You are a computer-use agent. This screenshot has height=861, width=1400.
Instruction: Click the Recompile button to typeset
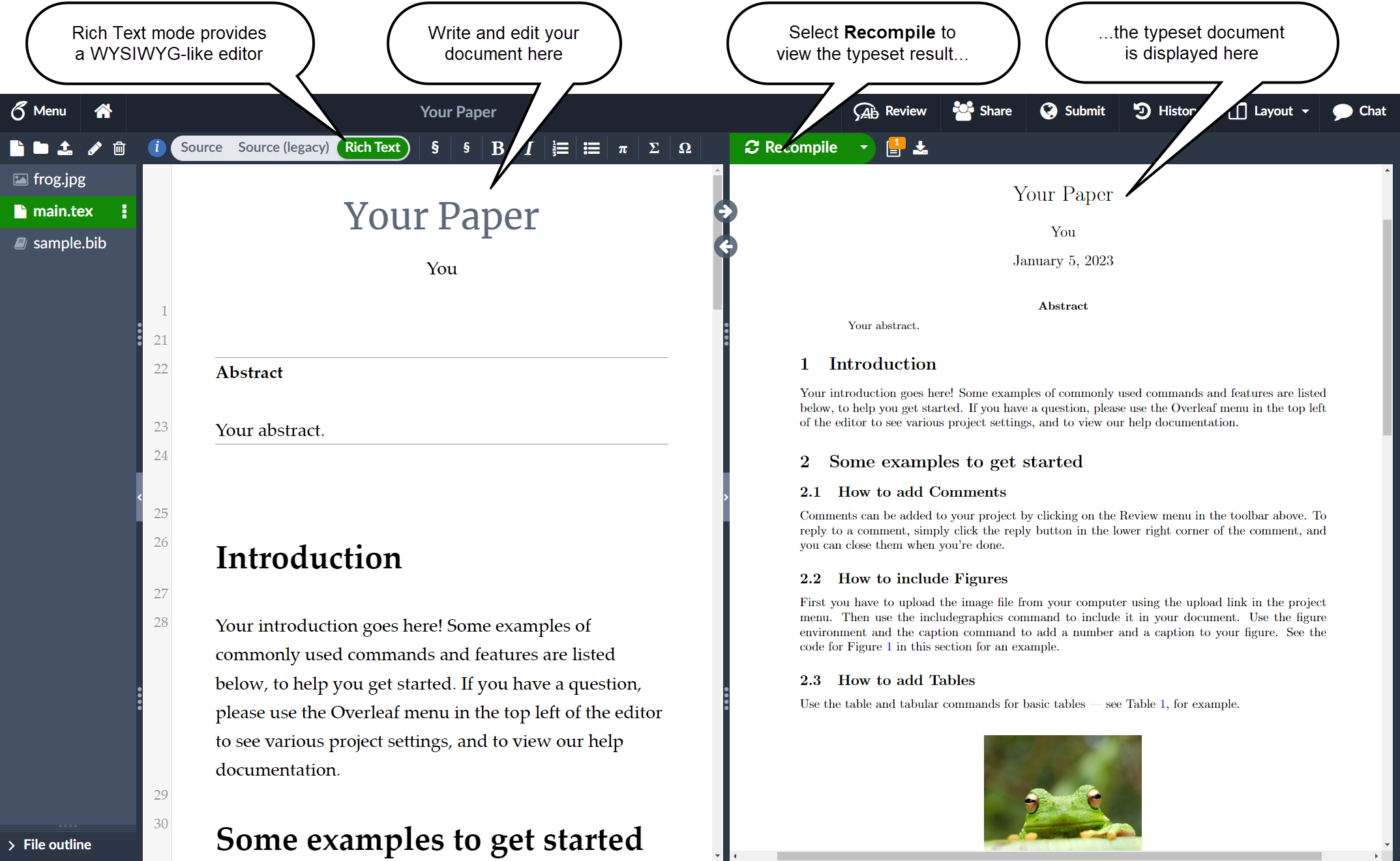coord(795,147)
